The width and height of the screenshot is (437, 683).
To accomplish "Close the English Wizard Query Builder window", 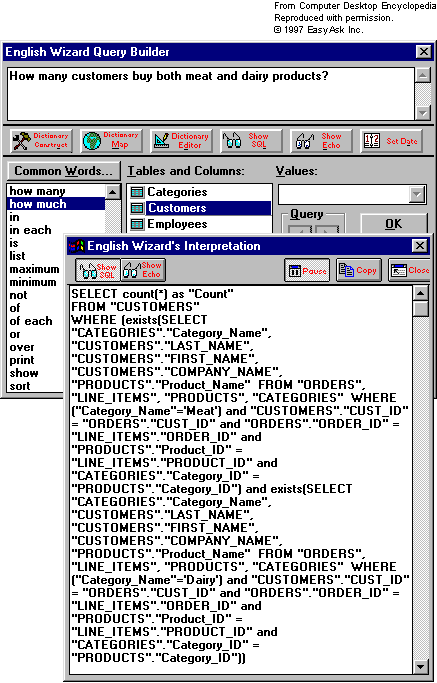I will (x=423, y=52).
